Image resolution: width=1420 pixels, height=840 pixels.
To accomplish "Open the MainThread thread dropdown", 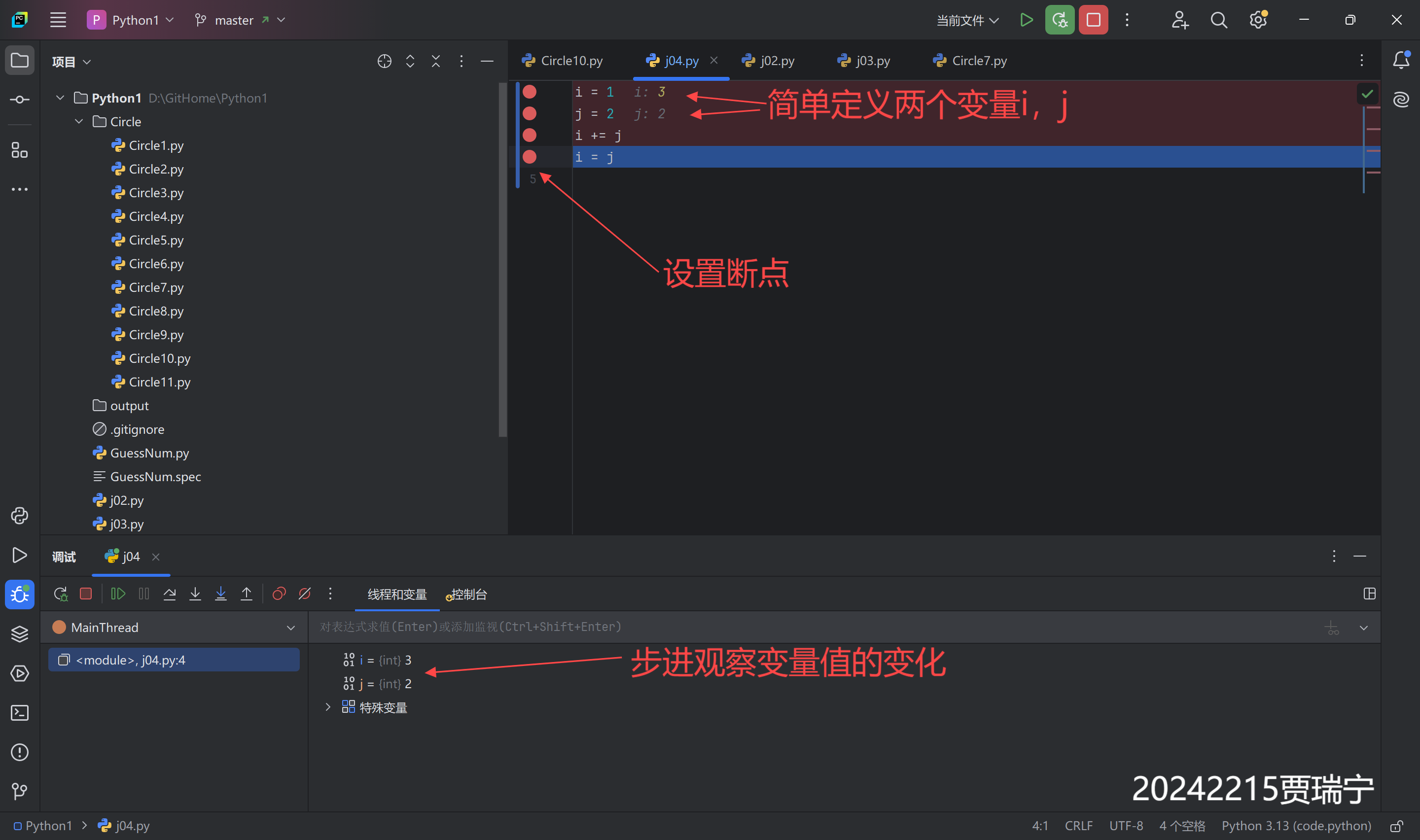I will [290, 627].
